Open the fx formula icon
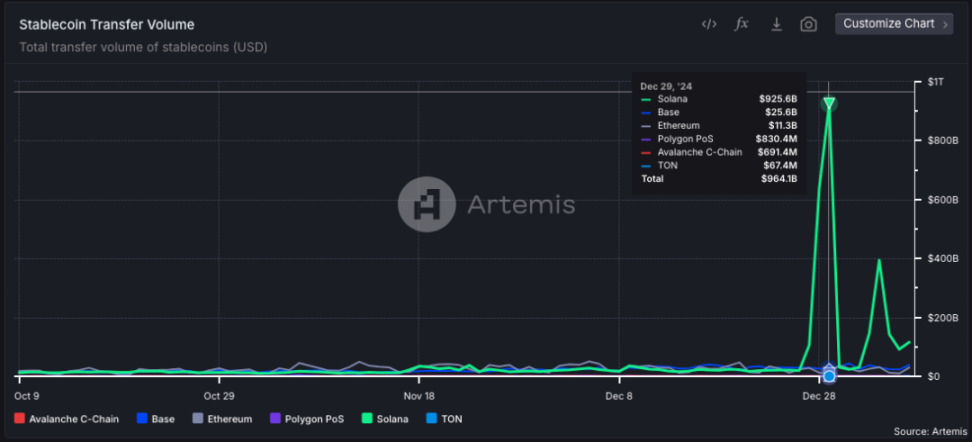 pyautogui.click(x=741, y=24)
